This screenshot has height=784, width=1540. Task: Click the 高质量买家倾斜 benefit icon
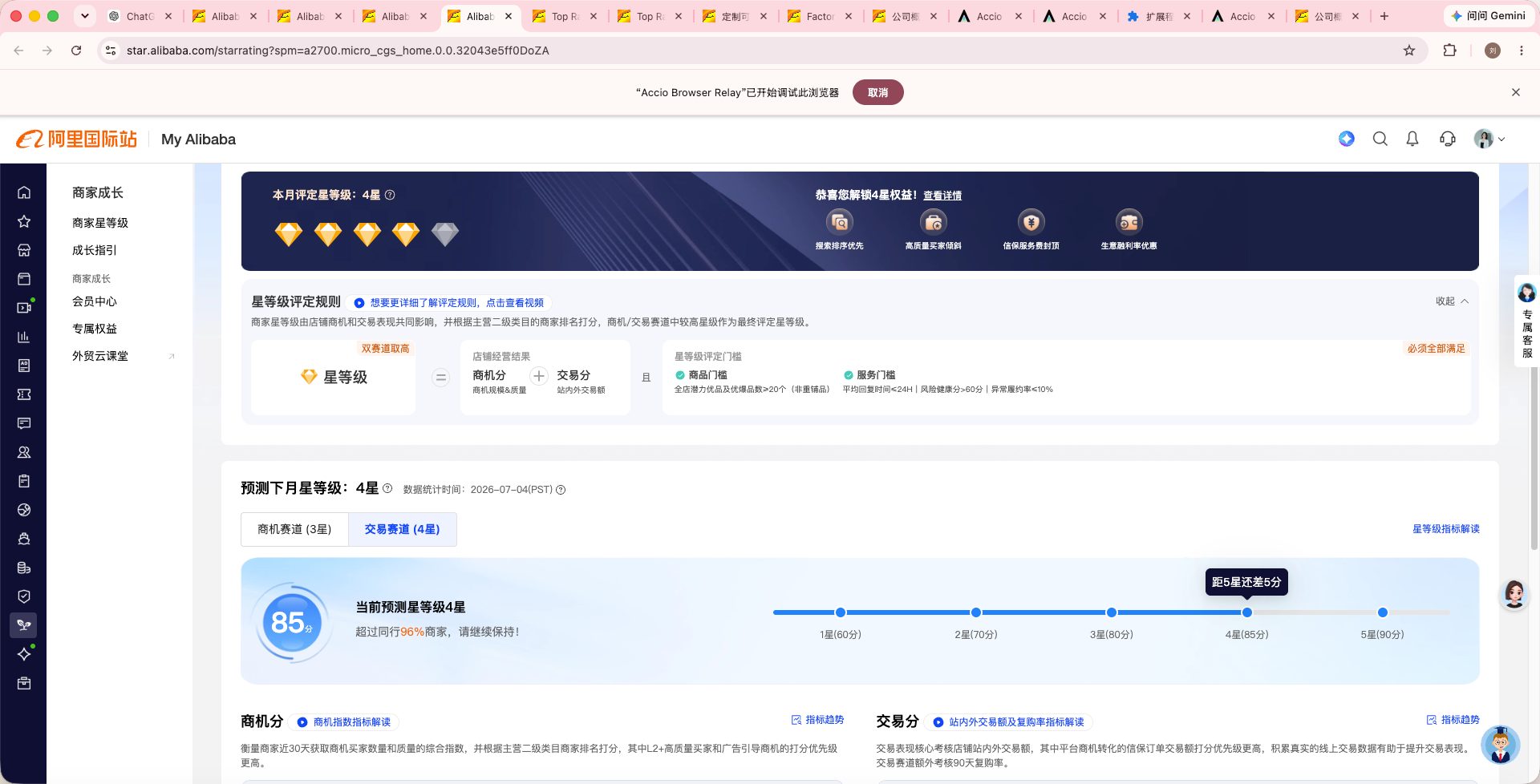[933, 222]
